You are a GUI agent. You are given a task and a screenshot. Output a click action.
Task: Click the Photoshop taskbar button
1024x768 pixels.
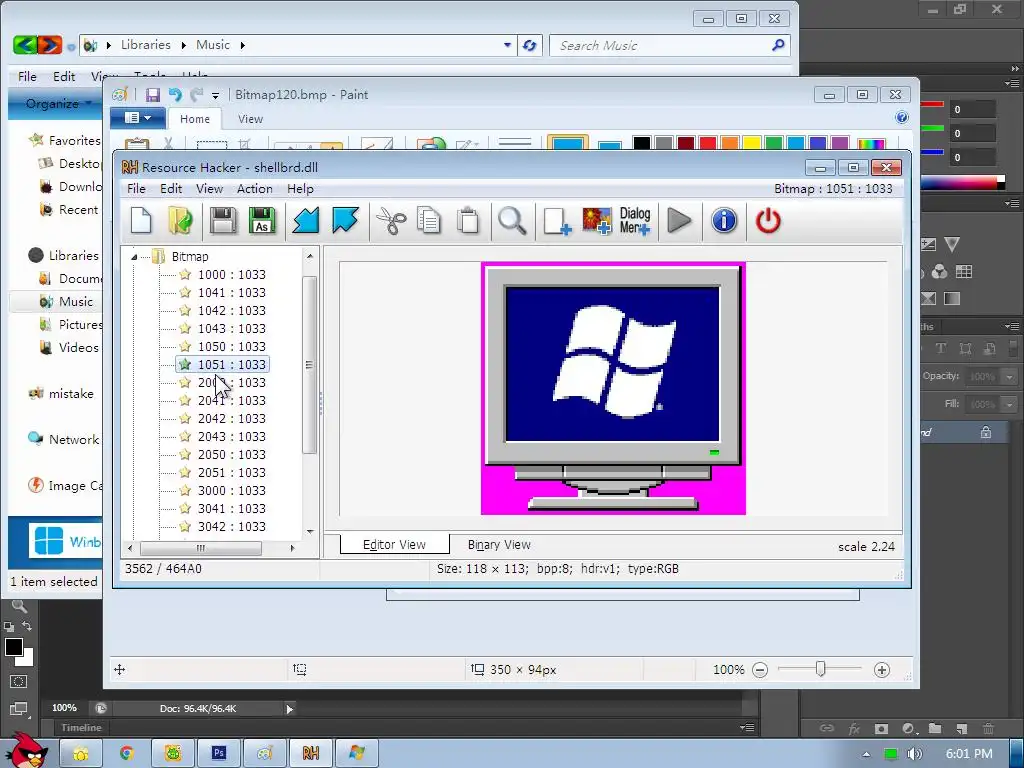(x=219, y=753)
